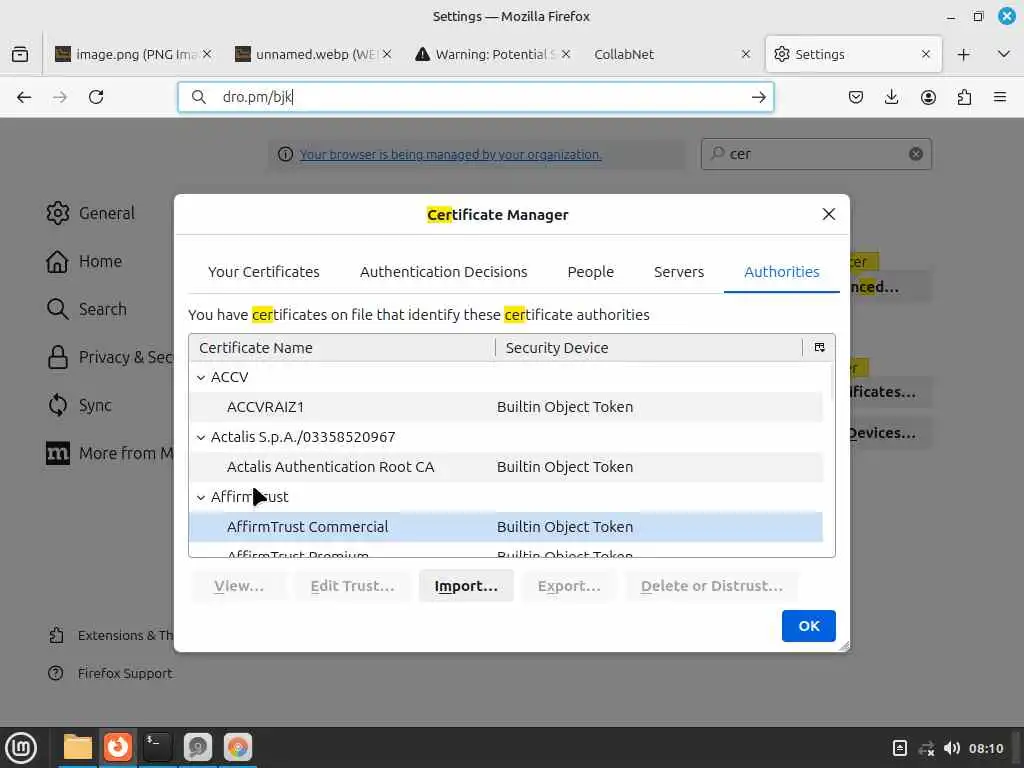Close the Warning: Potential tab
This screenshot has height=768, width=1024.
click(566, 54)
